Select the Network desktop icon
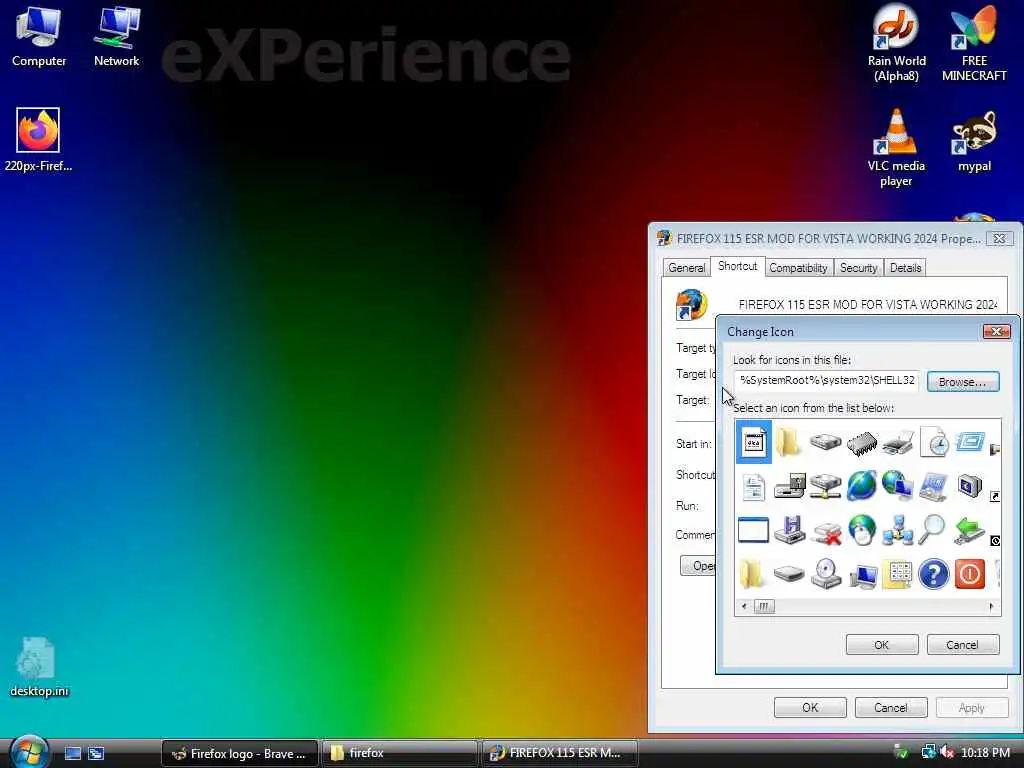 (x=116, y=38)
